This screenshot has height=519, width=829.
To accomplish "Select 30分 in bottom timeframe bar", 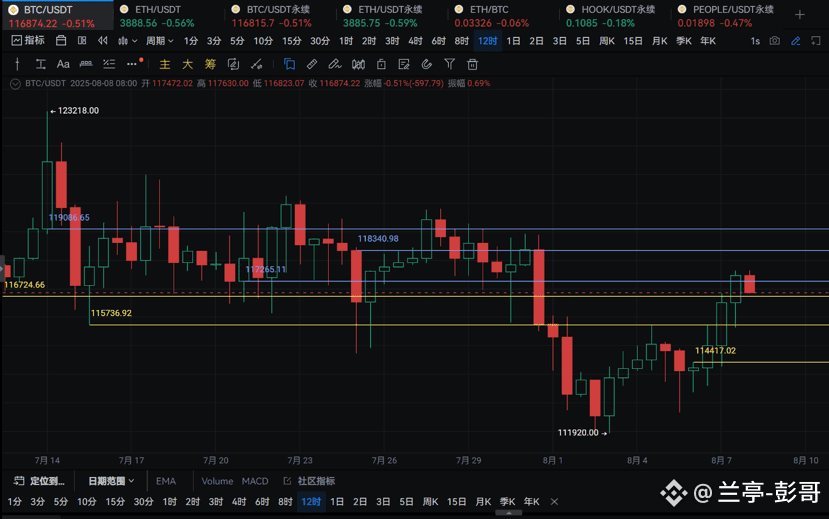I will point(143,502).
